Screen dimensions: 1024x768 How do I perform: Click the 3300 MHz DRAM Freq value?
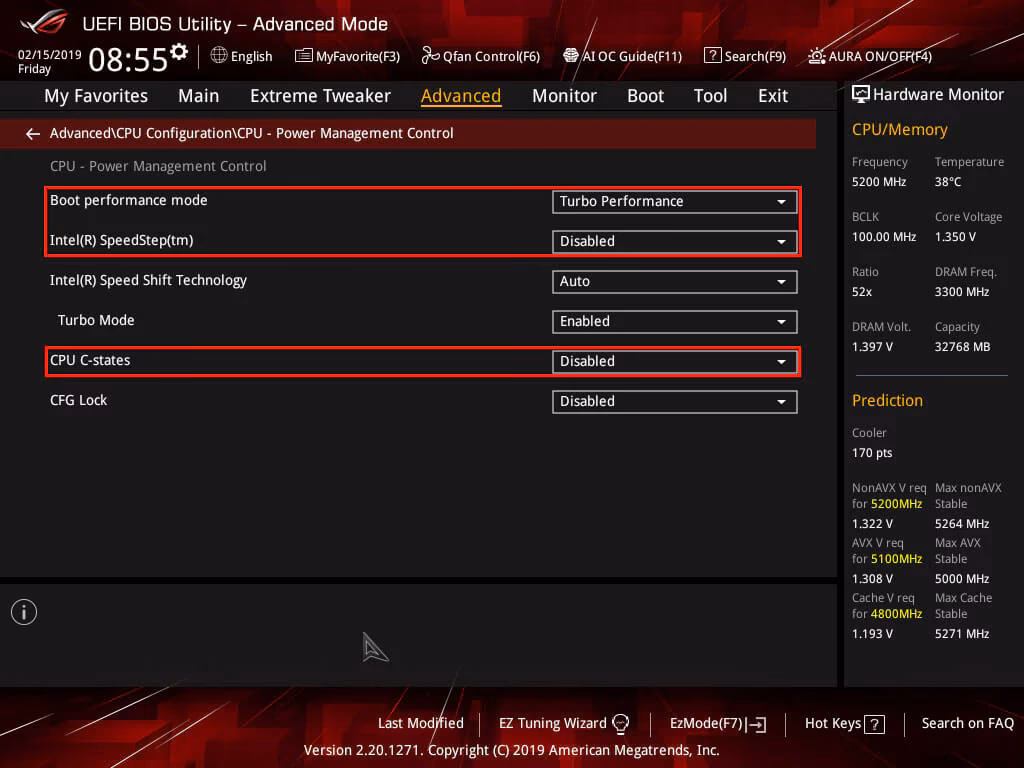[x=961, y=292]
